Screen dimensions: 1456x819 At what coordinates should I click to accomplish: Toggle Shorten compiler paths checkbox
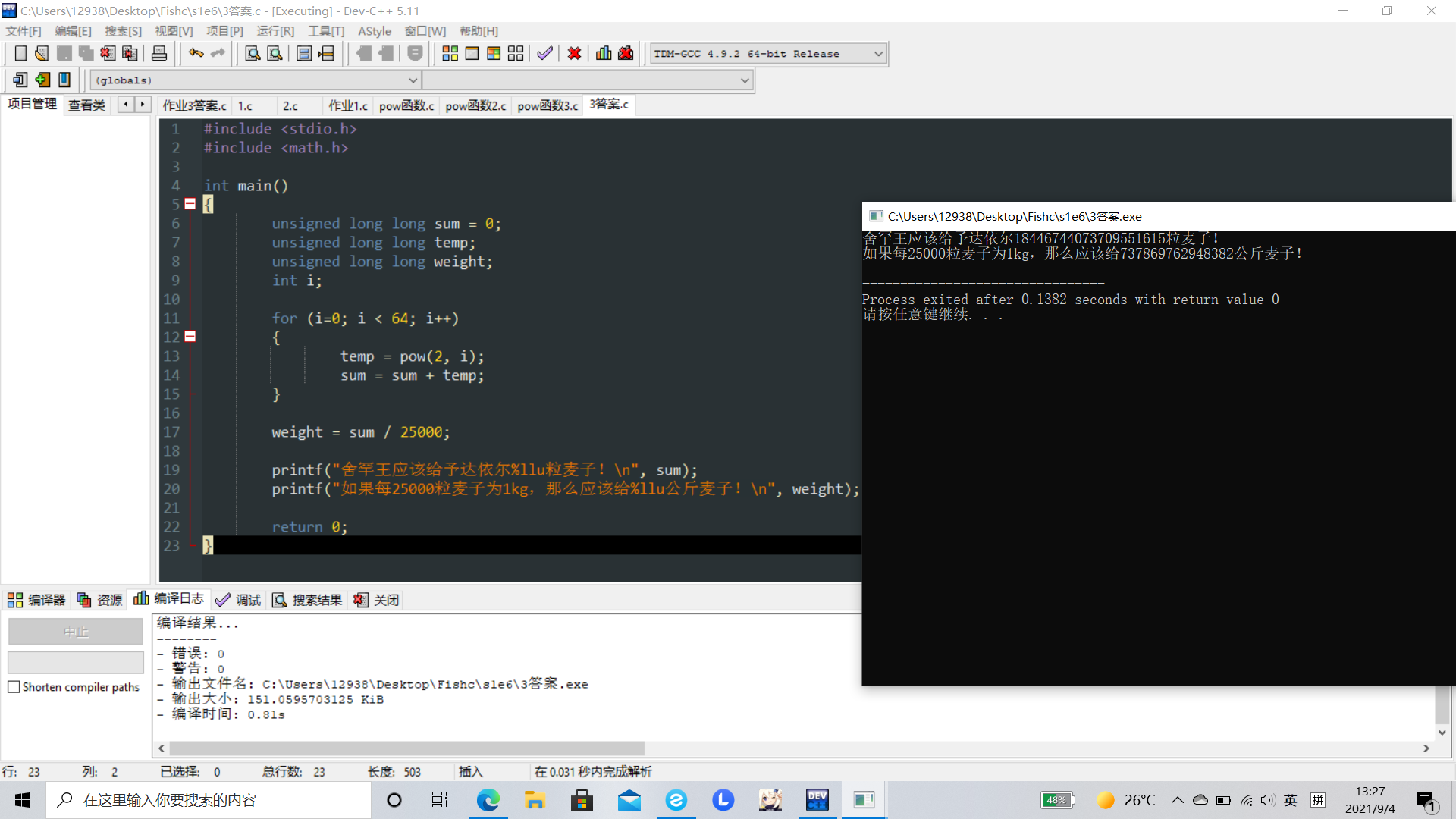(x=14, y=687)
